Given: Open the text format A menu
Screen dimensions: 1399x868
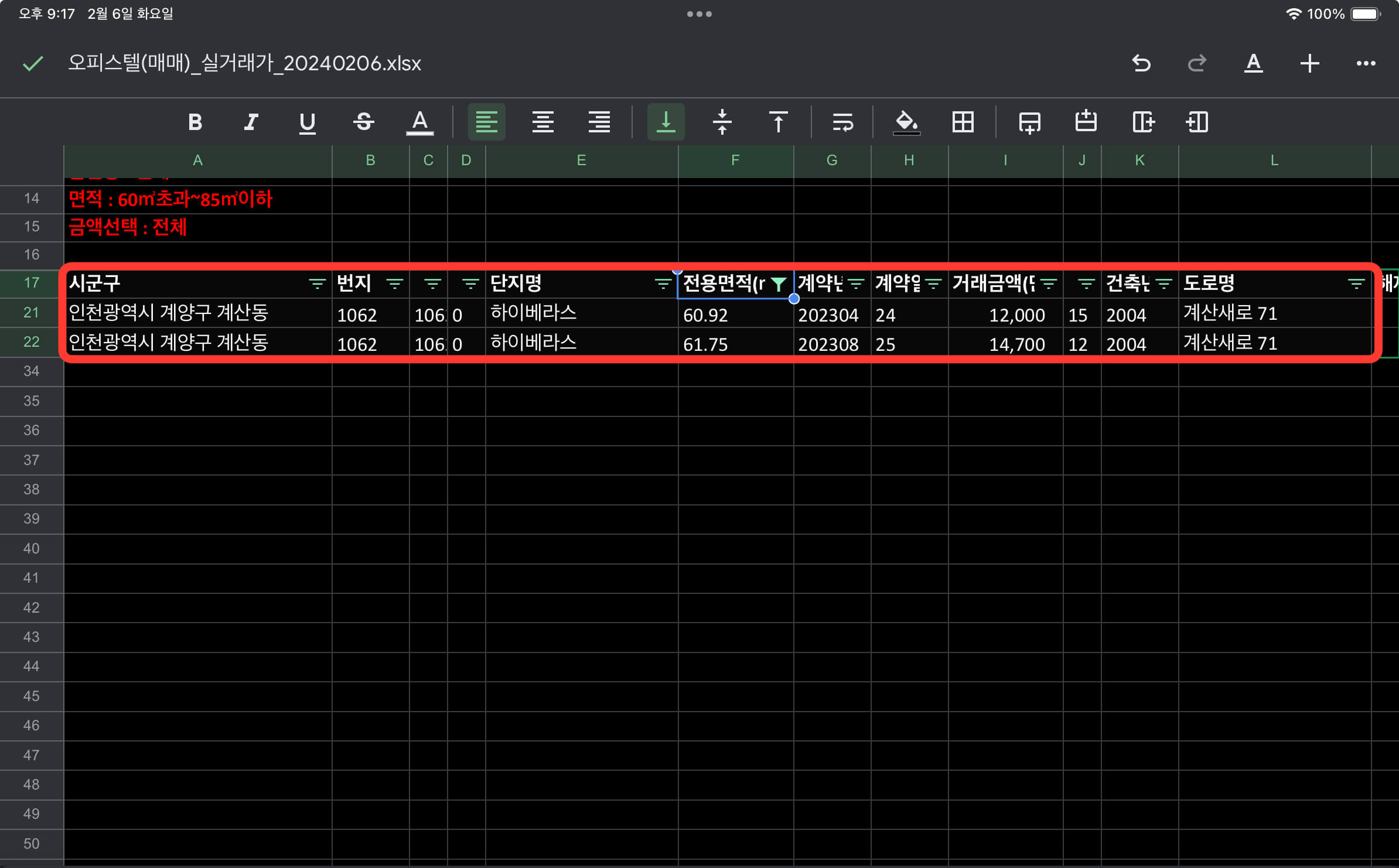Looking at the screenshot, I should pos(1253,63).
